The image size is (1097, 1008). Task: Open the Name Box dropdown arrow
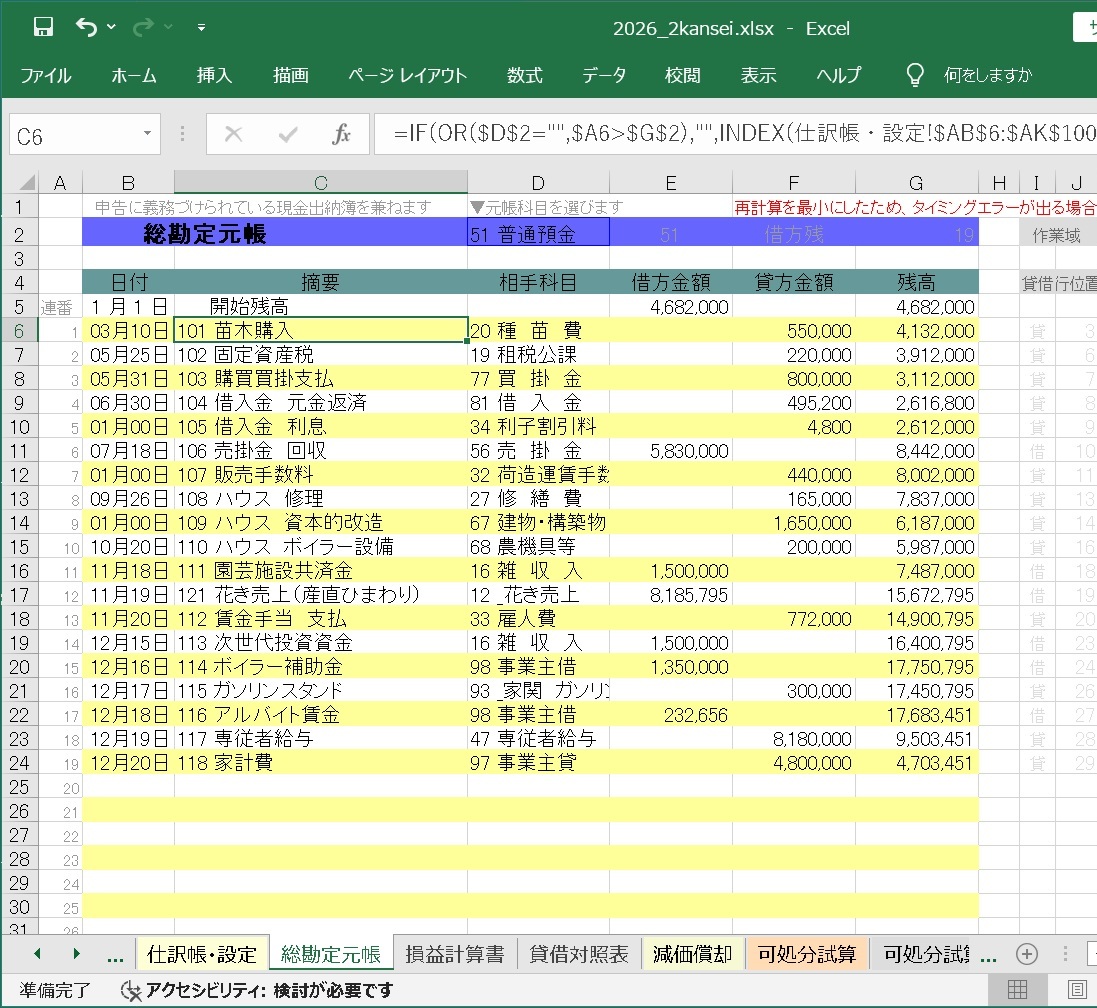[x=147, y=135]
